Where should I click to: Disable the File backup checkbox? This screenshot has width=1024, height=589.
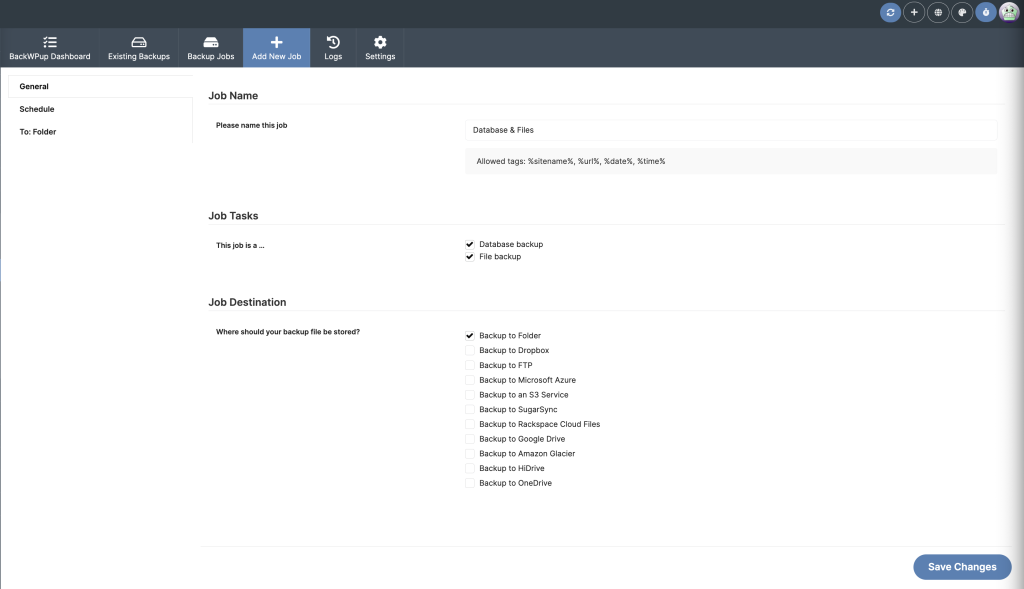[x=469, y=256]
